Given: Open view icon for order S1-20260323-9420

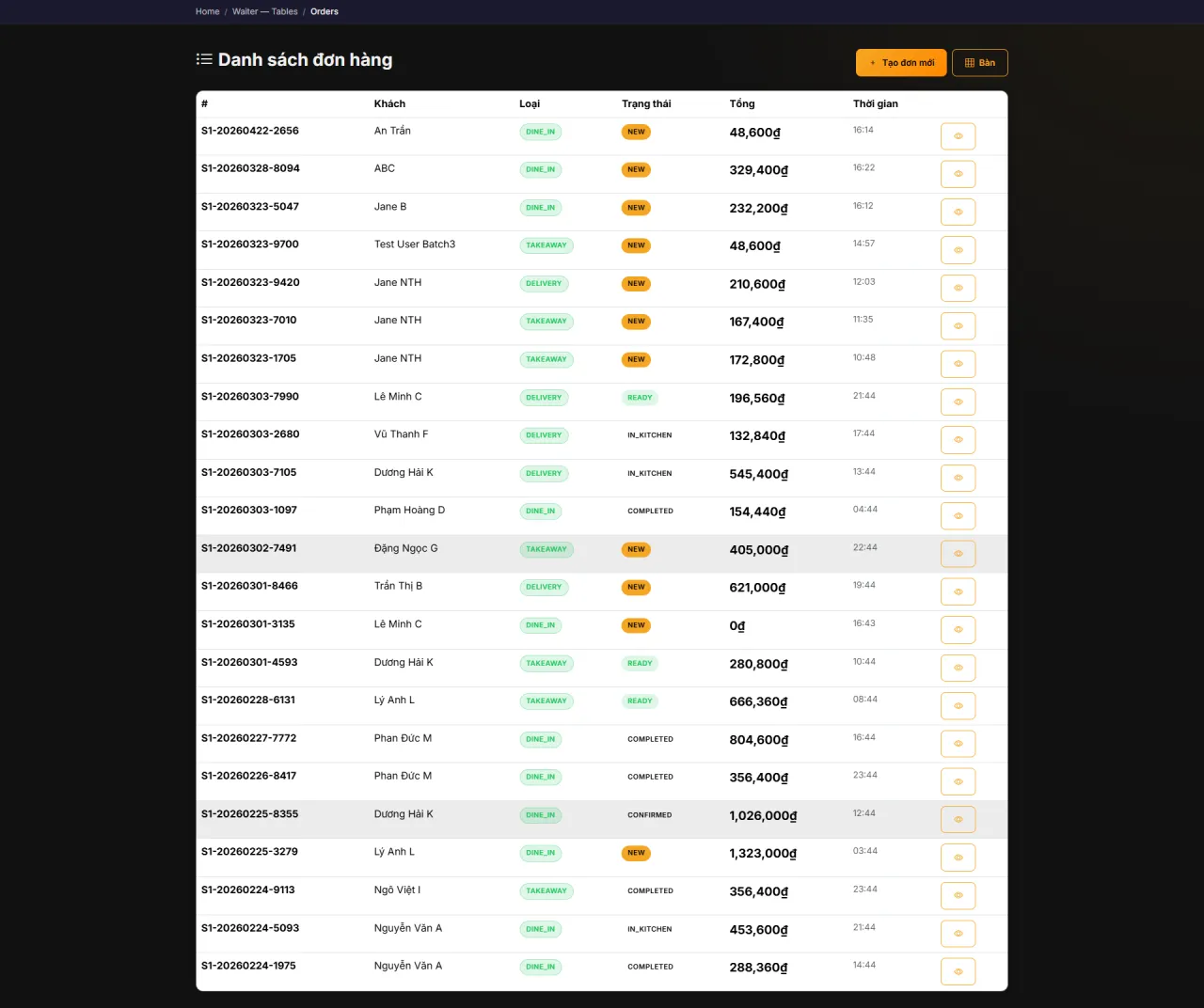Looking at the screenshot, I should coord(958,288).
